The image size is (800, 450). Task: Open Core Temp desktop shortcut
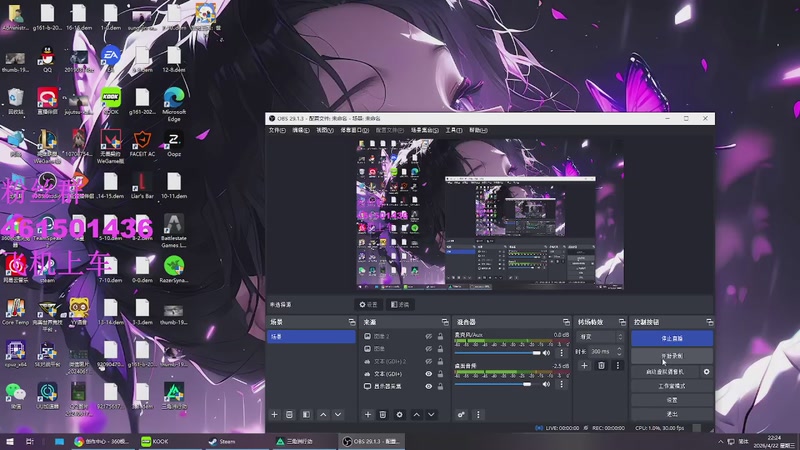click(15, 312)
